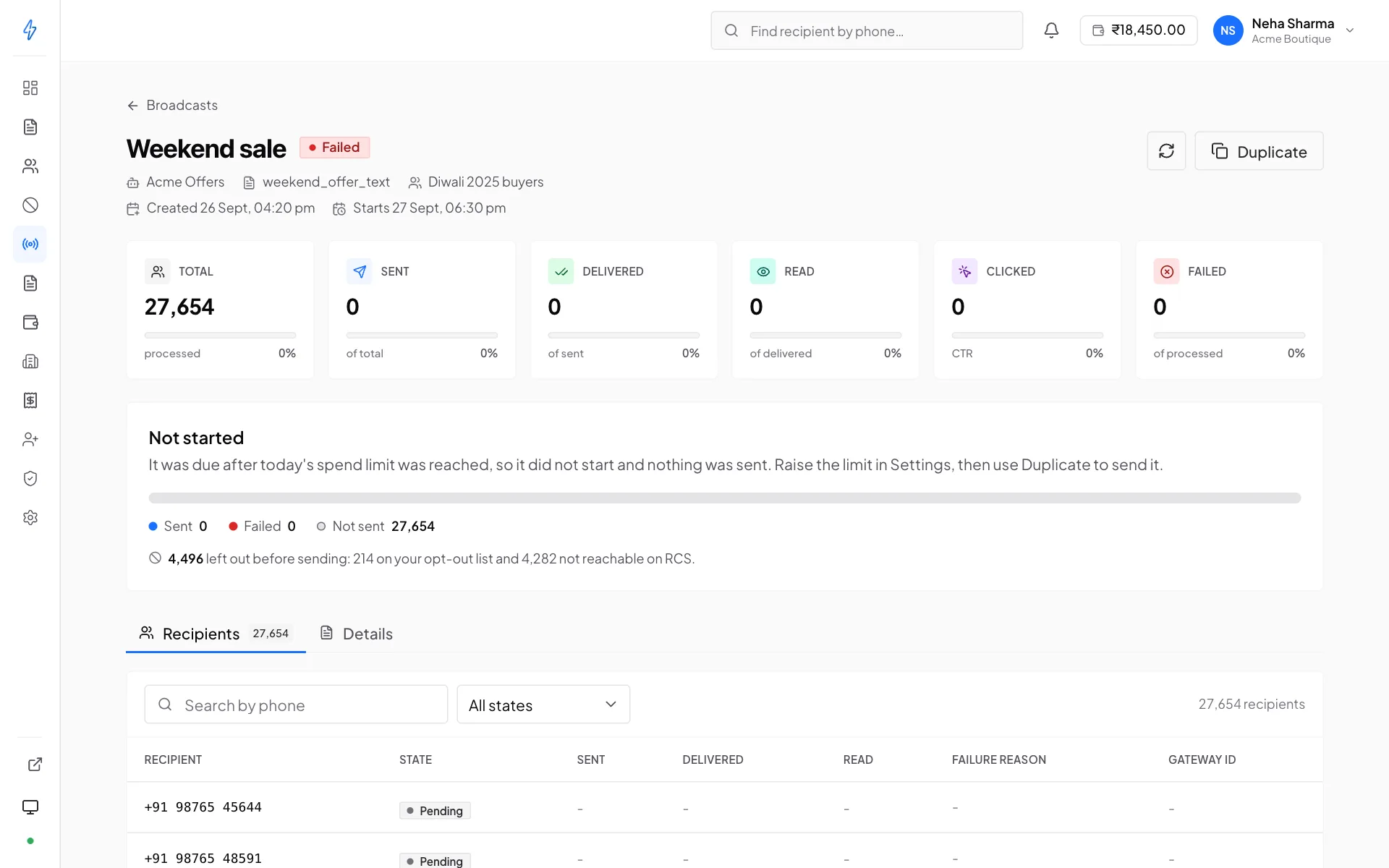This screenshot has width=1389, height=868.
Task: Click the notifications bell icon
Action: click(1051, 30)
